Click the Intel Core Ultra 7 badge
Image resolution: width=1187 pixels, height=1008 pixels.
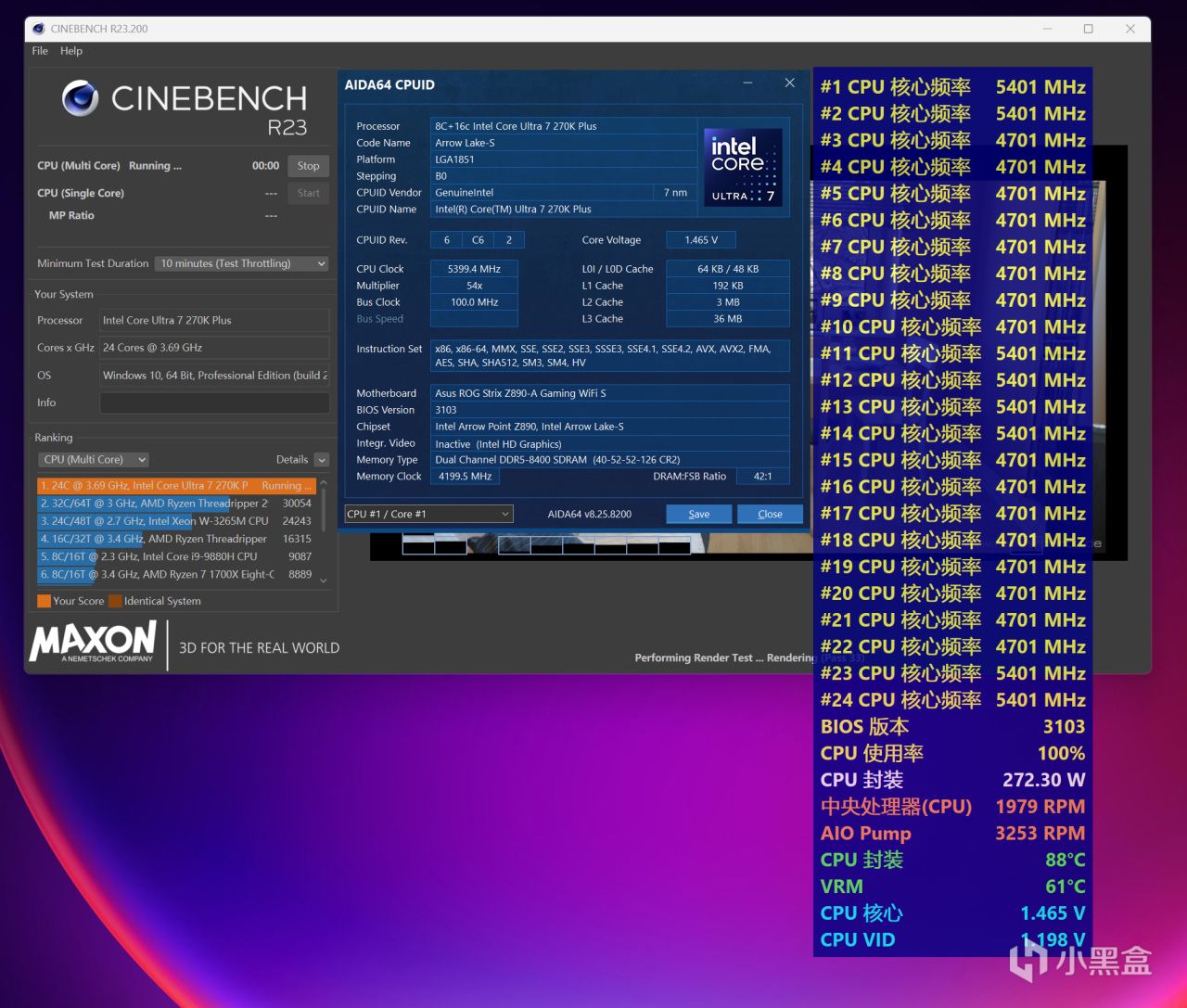coord(743,167)
